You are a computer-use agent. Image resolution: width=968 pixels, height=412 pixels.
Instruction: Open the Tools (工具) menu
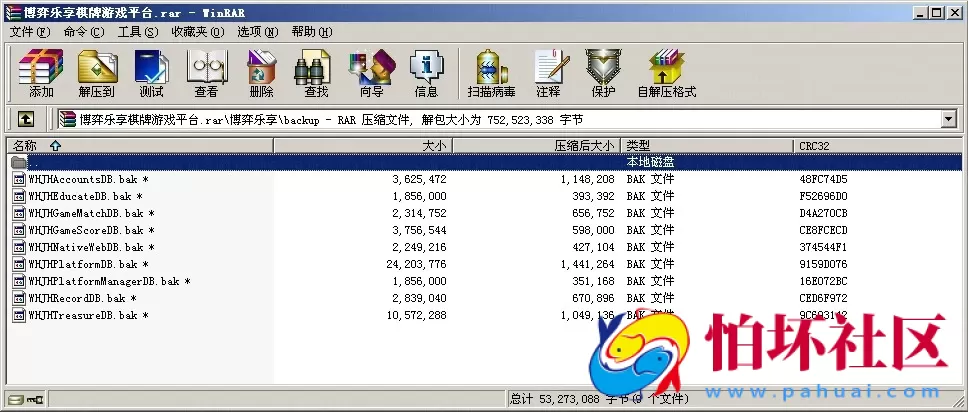[x=138, y=32]
